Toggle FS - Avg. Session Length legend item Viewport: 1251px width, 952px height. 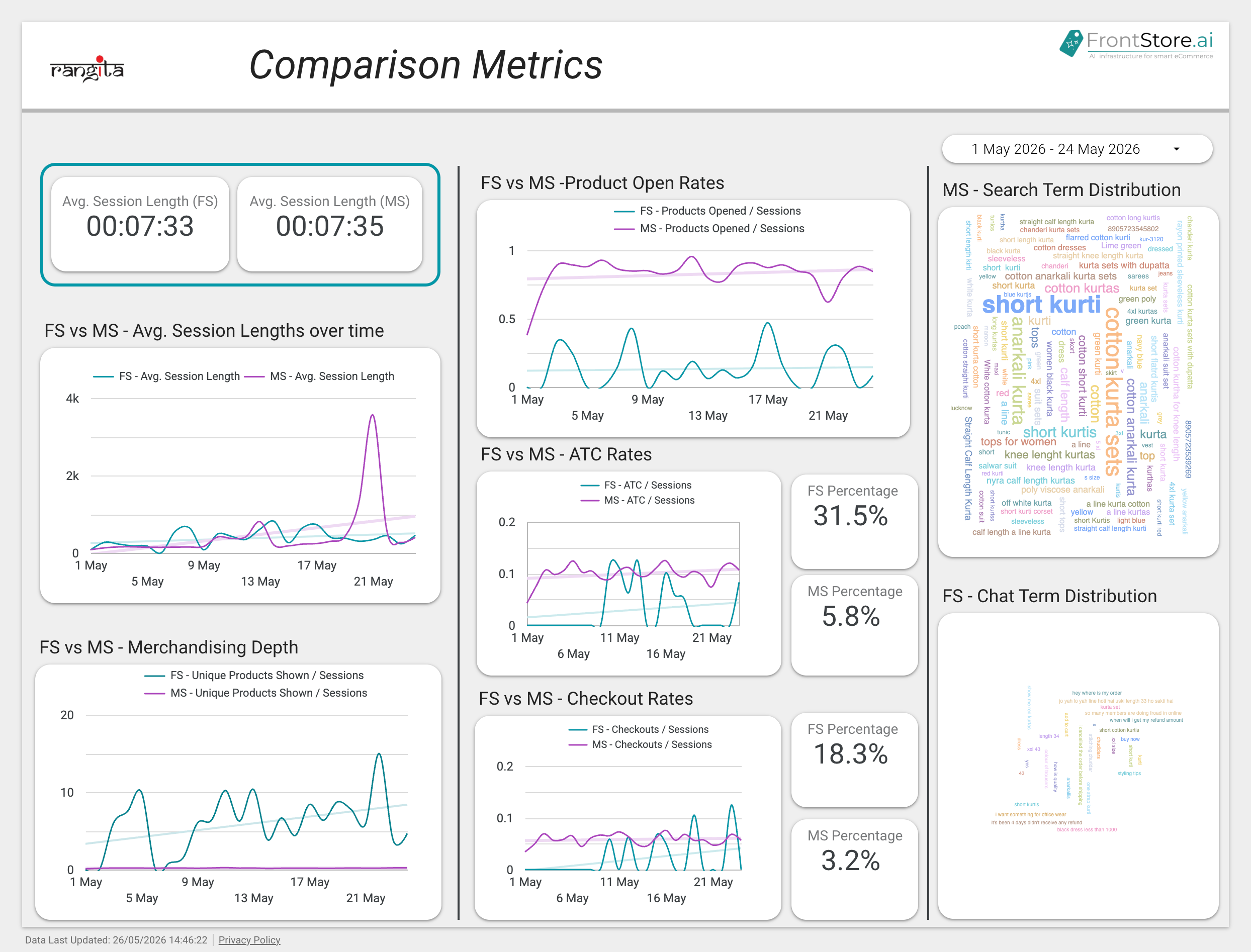[x=166, y=376]
